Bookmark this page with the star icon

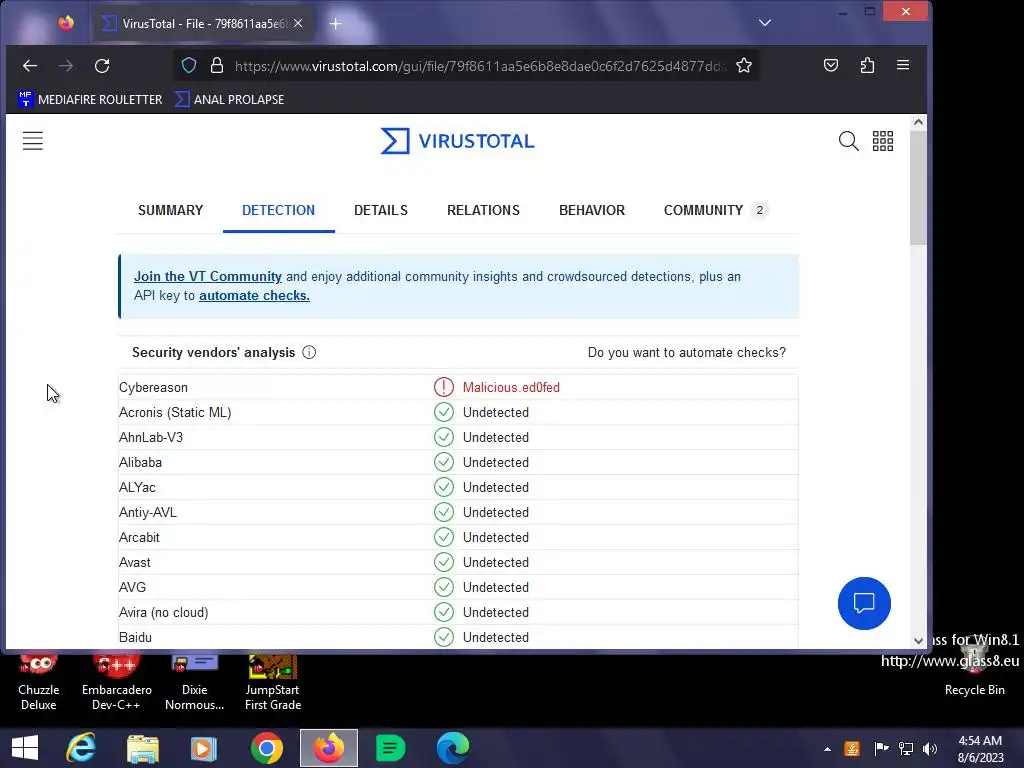click(744, 65)
